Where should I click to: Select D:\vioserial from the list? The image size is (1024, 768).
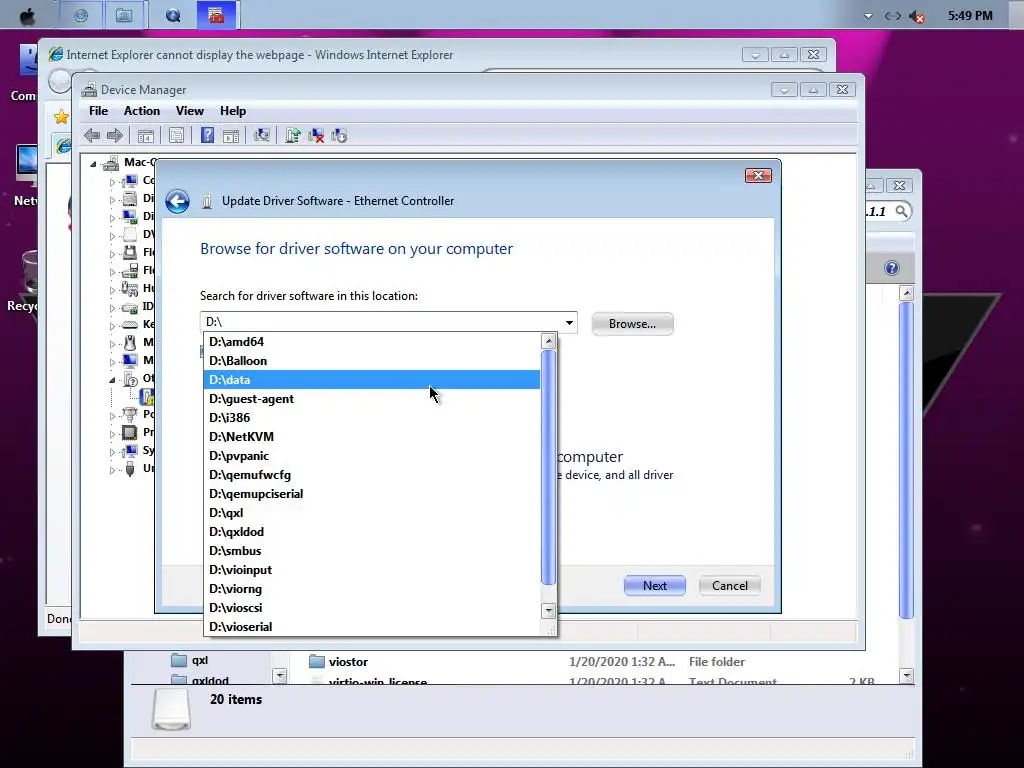pyautogui.click(x=372, y=626)
